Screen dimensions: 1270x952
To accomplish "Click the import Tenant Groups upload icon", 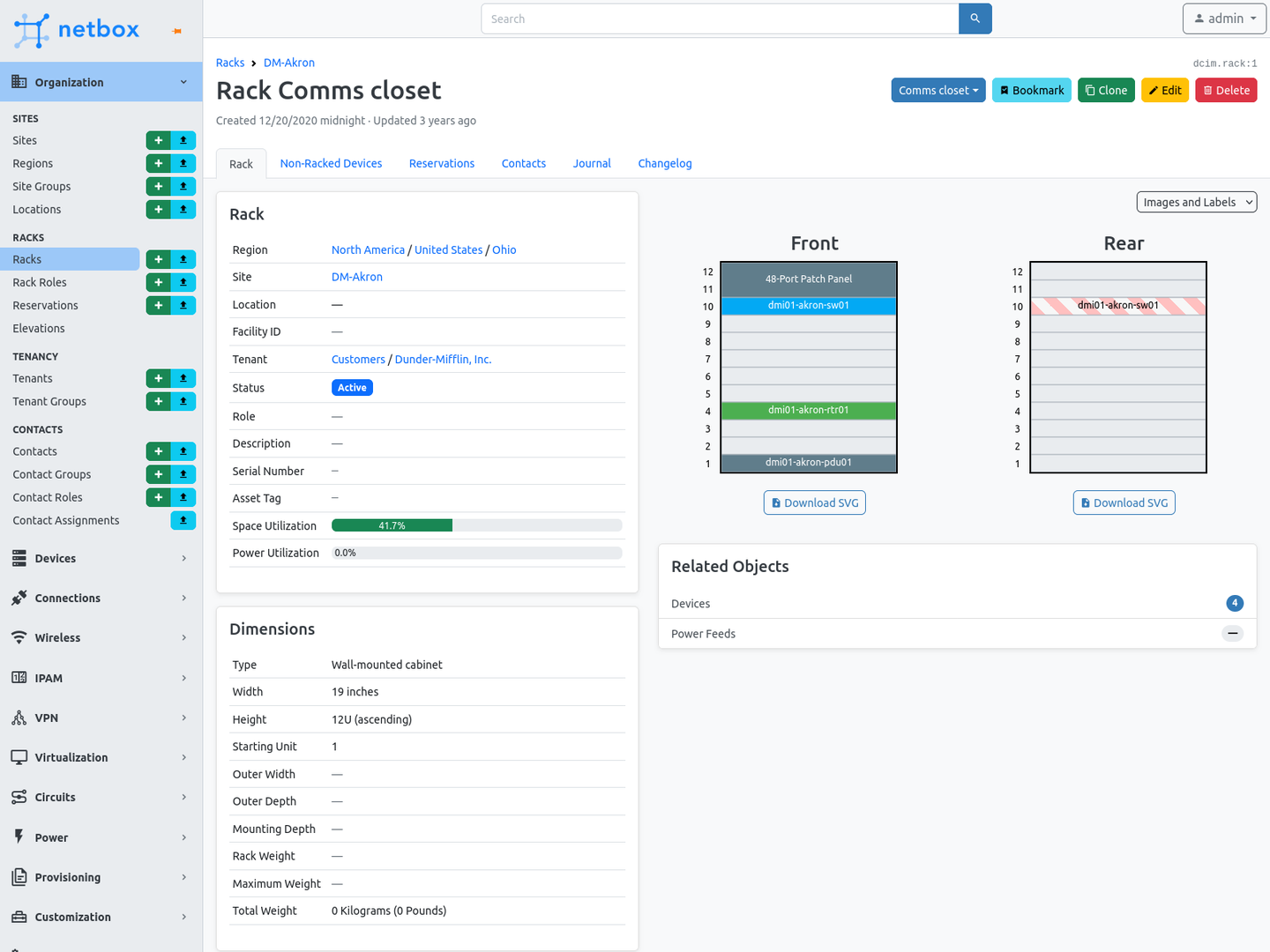I will coord(183,401).
